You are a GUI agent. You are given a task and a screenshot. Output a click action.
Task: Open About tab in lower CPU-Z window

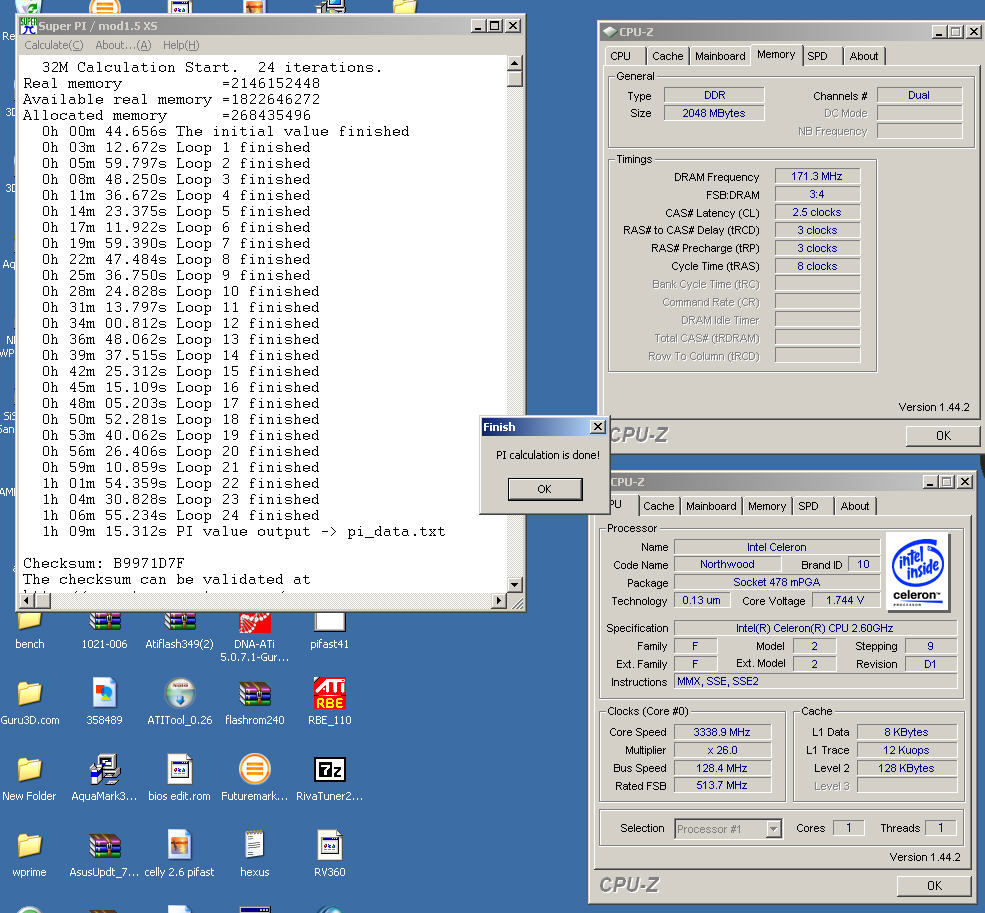[855, 506]
